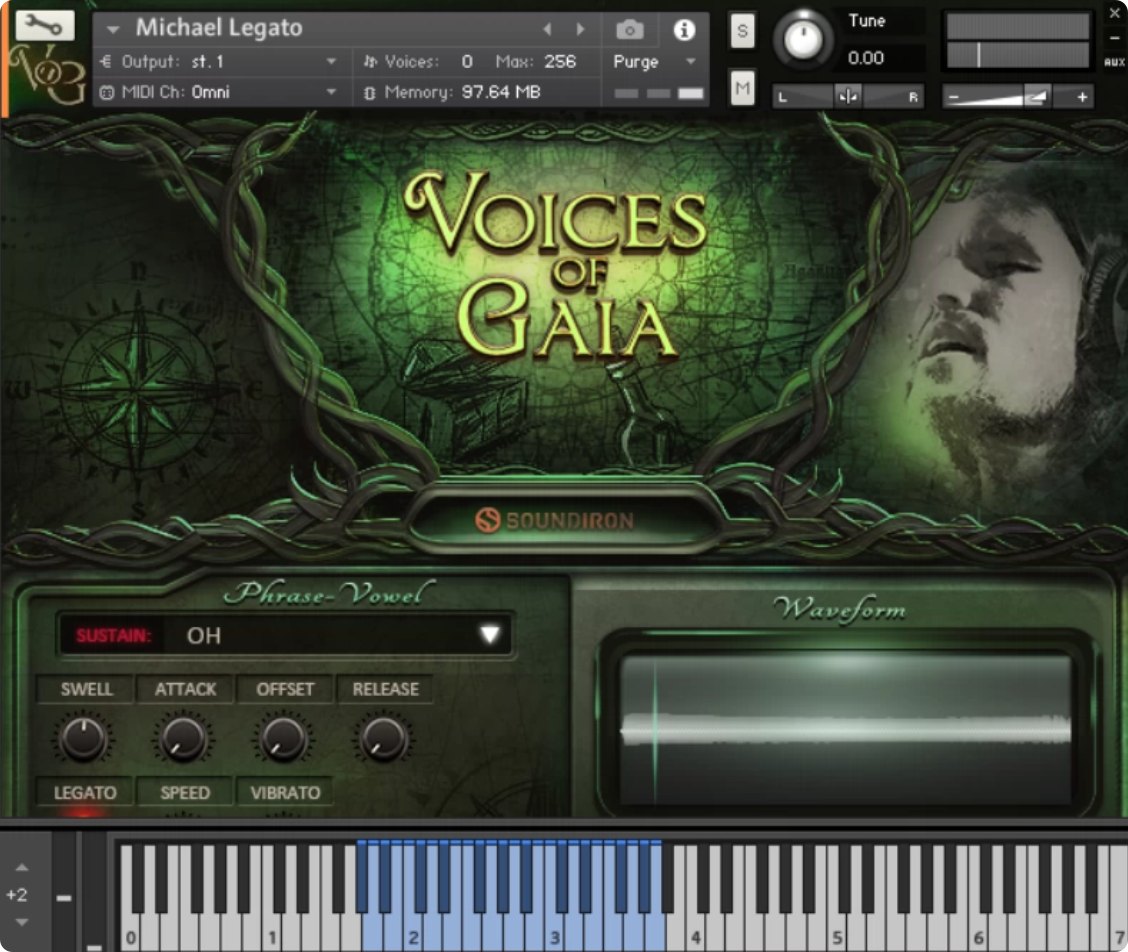This screenshot has width=1128, height=952.
Task: Solo the instrument with S button
Action: [742, 31]
